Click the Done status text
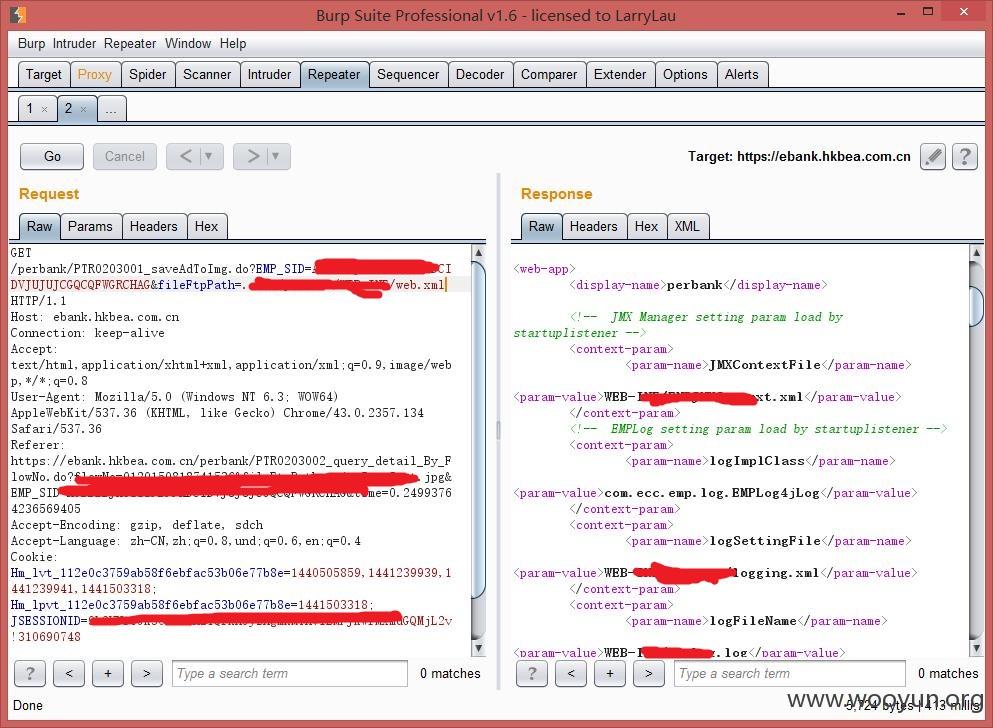Viewport: 993px width, 728px height. pyautogui.click(x=28, y=705)
